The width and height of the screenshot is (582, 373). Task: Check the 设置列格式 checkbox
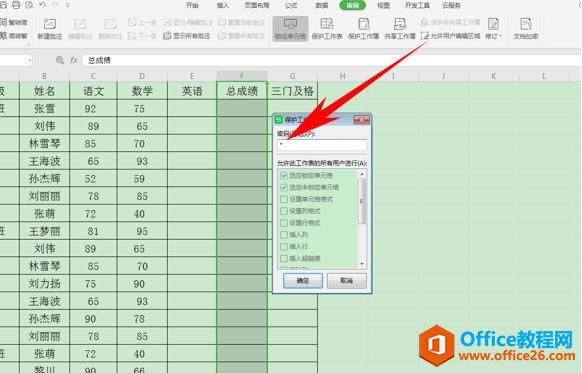(x=284, y=211)
